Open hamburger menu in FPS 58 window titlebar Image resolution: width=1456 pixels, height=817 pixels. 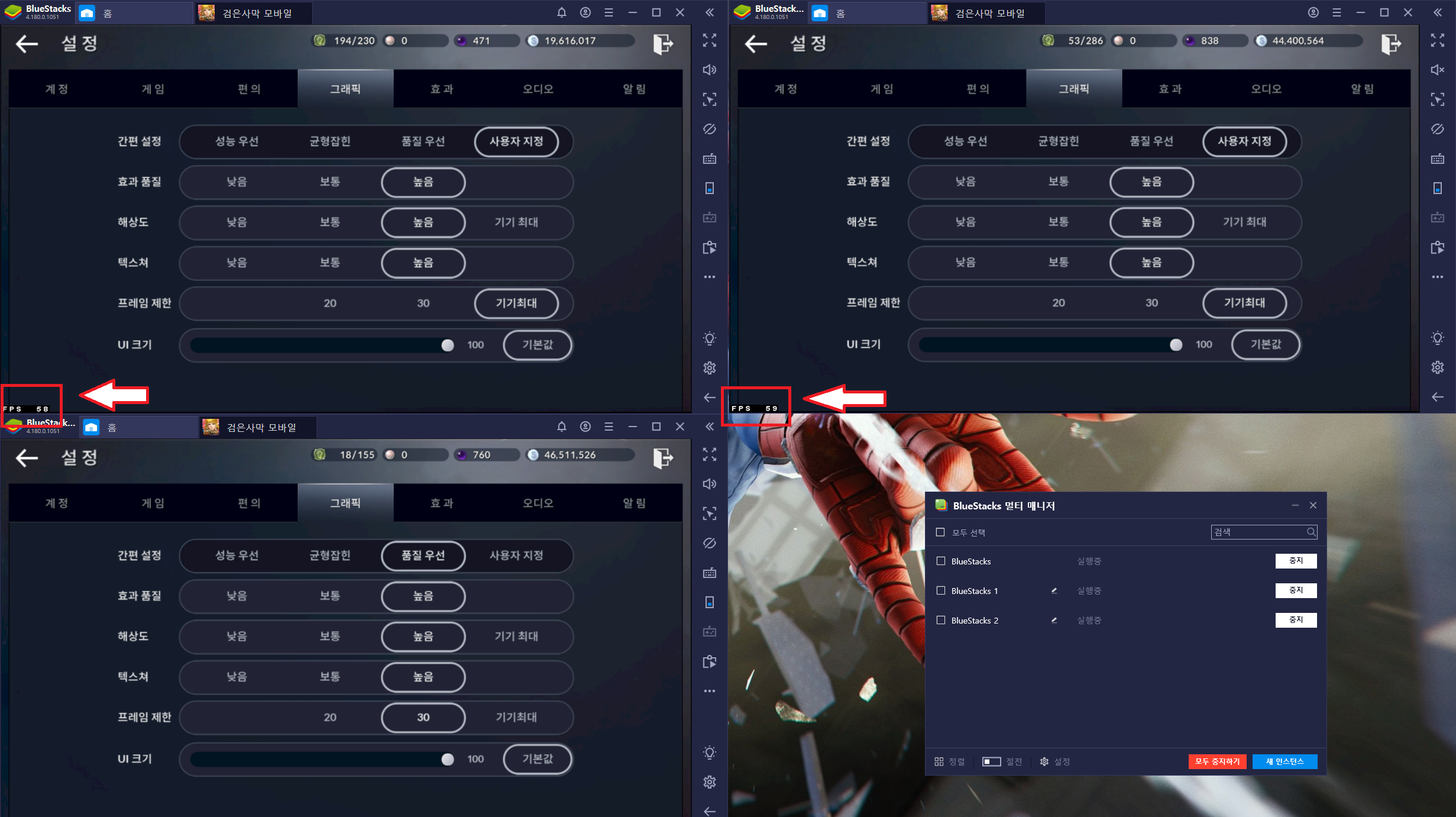(609, 12)
